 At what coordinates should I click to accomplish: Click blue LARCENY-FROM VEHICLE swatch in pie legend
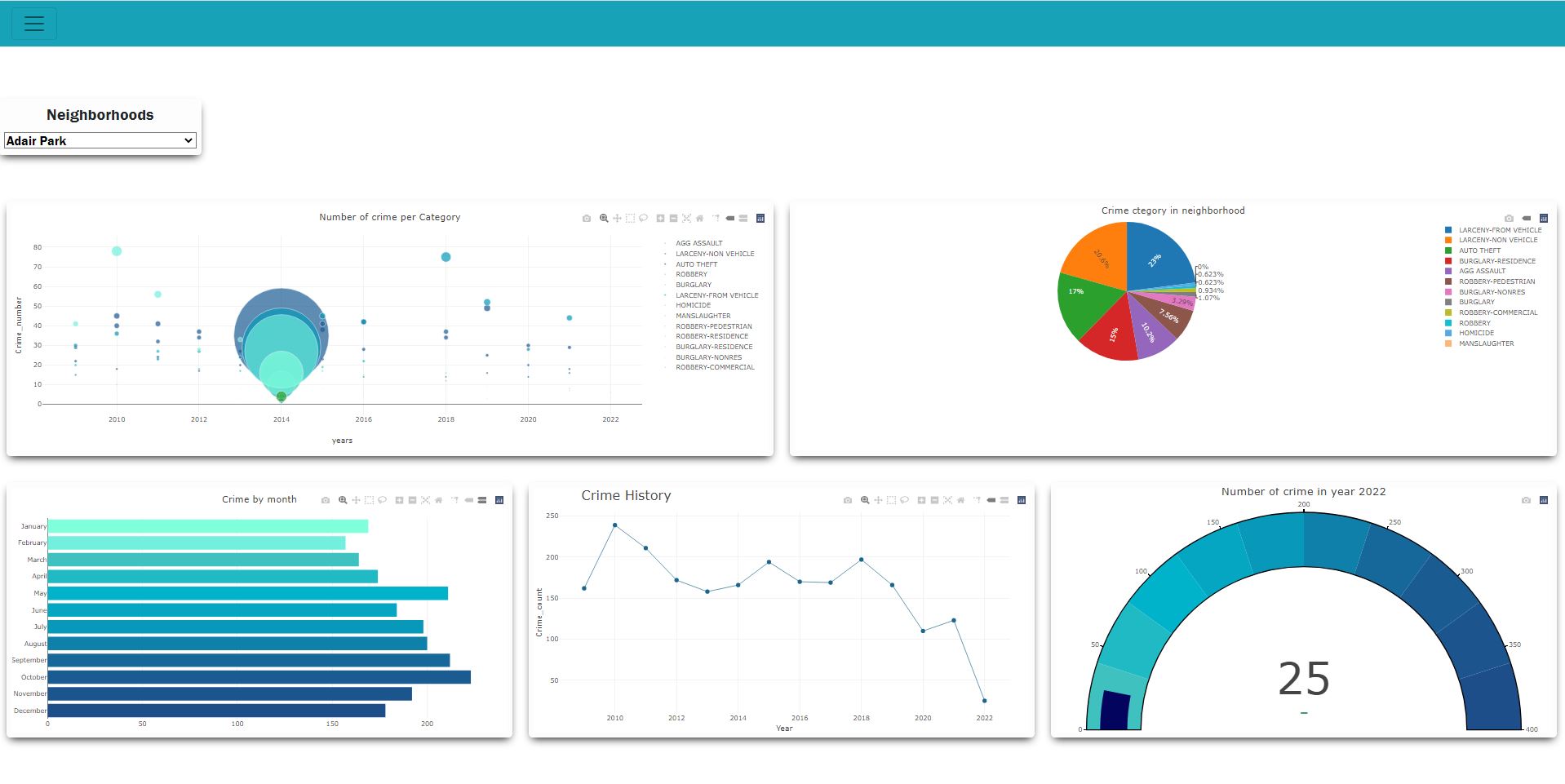1448,230
